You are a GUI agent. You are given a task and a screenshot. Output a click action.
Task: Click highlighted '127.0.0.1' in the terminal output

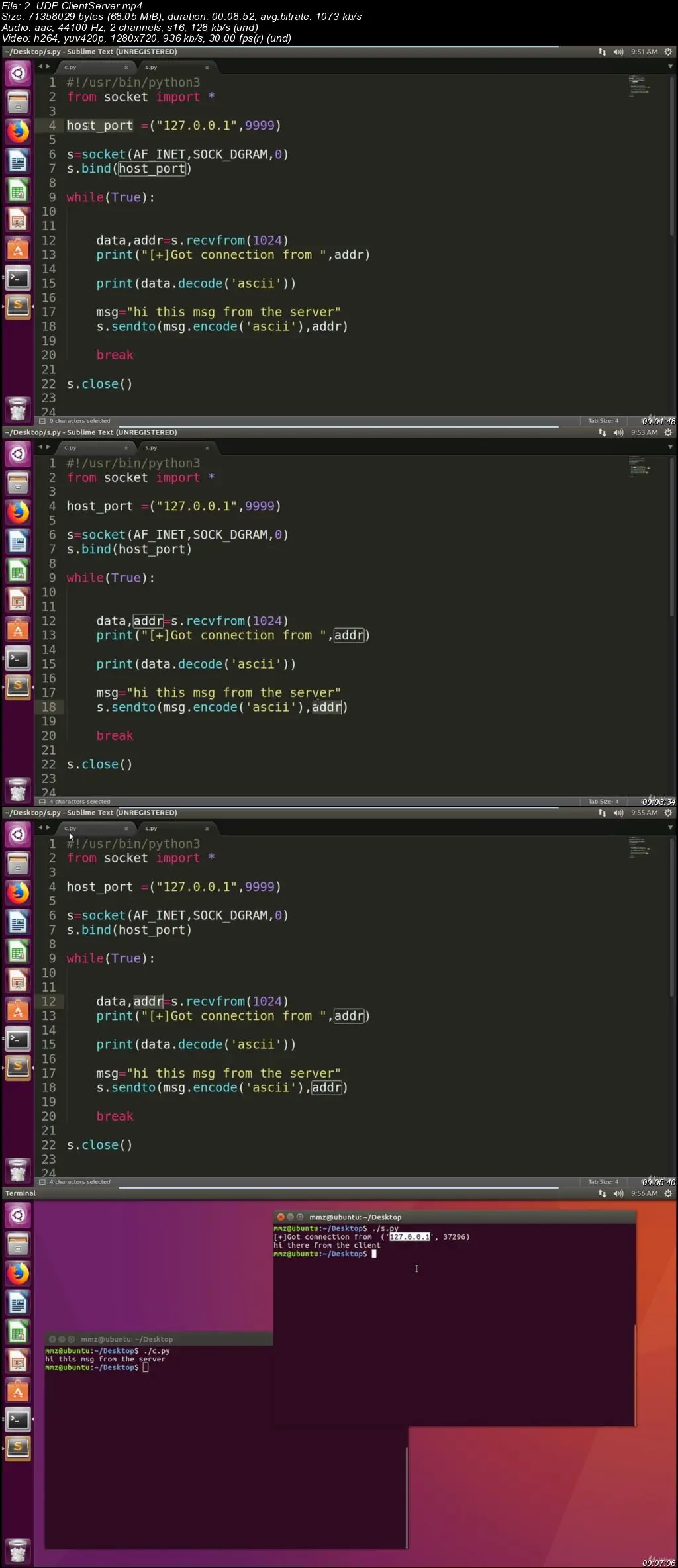(x=410, y=1237)
